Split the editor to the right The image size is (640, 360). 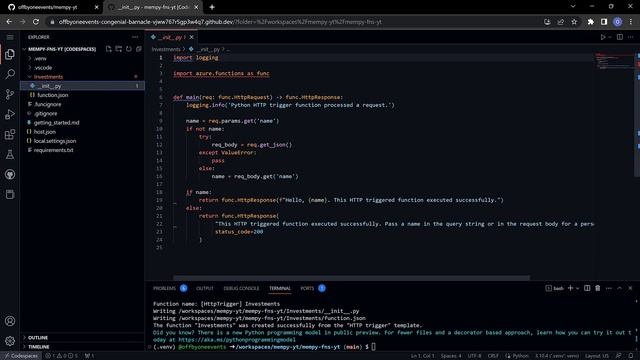pyautogui.click(x=620, y=37)
